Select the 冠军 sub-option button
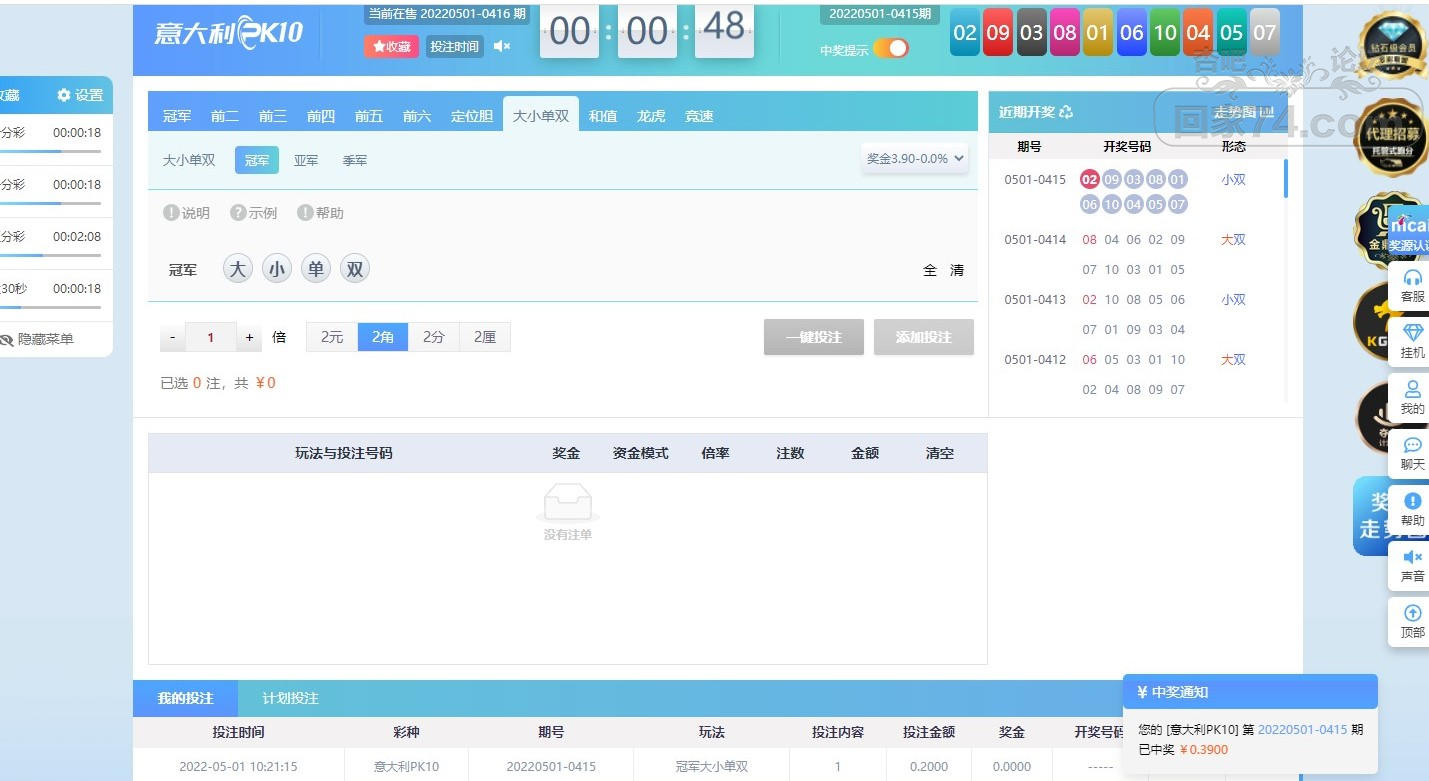Viewport: 1429px width, 781px height. point(257,160)
